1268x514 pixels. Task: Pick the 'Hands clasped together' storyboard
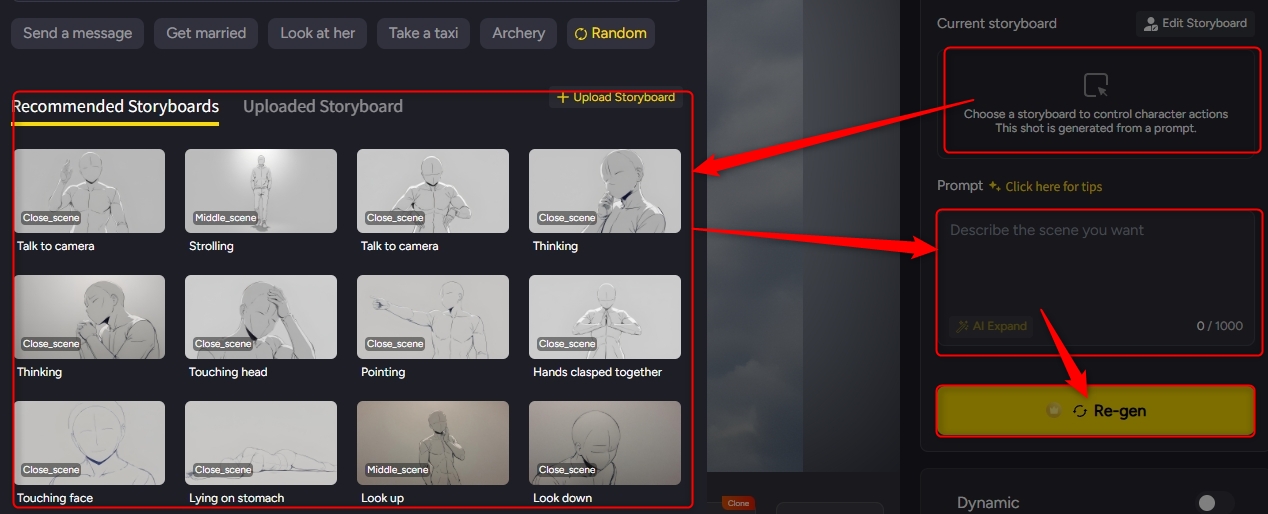605,317
